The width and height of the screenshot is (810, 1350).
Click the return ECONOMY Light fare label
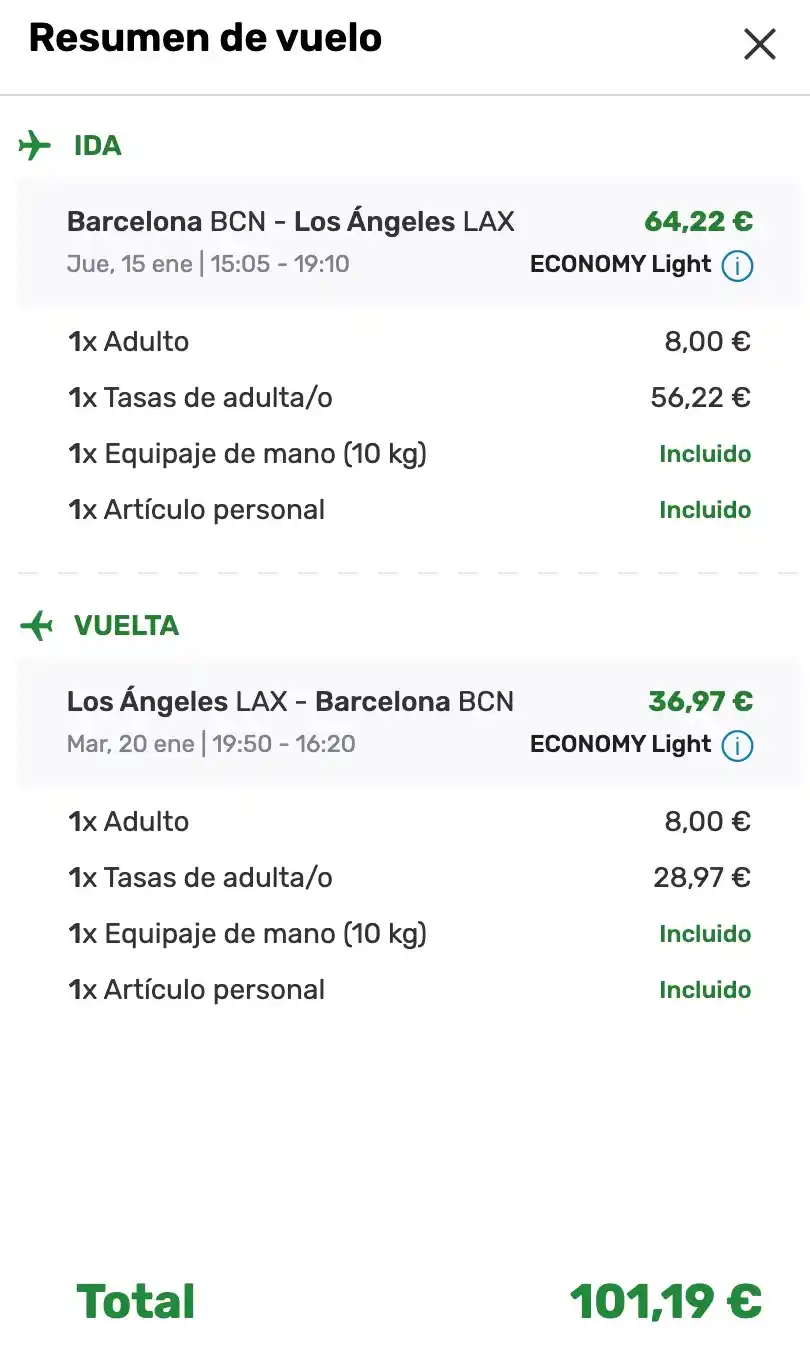[620, 744]
